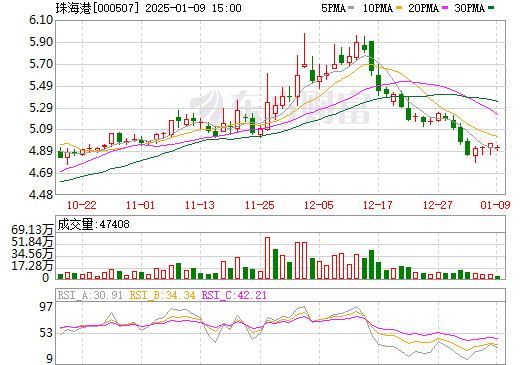Click the RSI_B:34.34 indicator label

[x=162, y=295]
